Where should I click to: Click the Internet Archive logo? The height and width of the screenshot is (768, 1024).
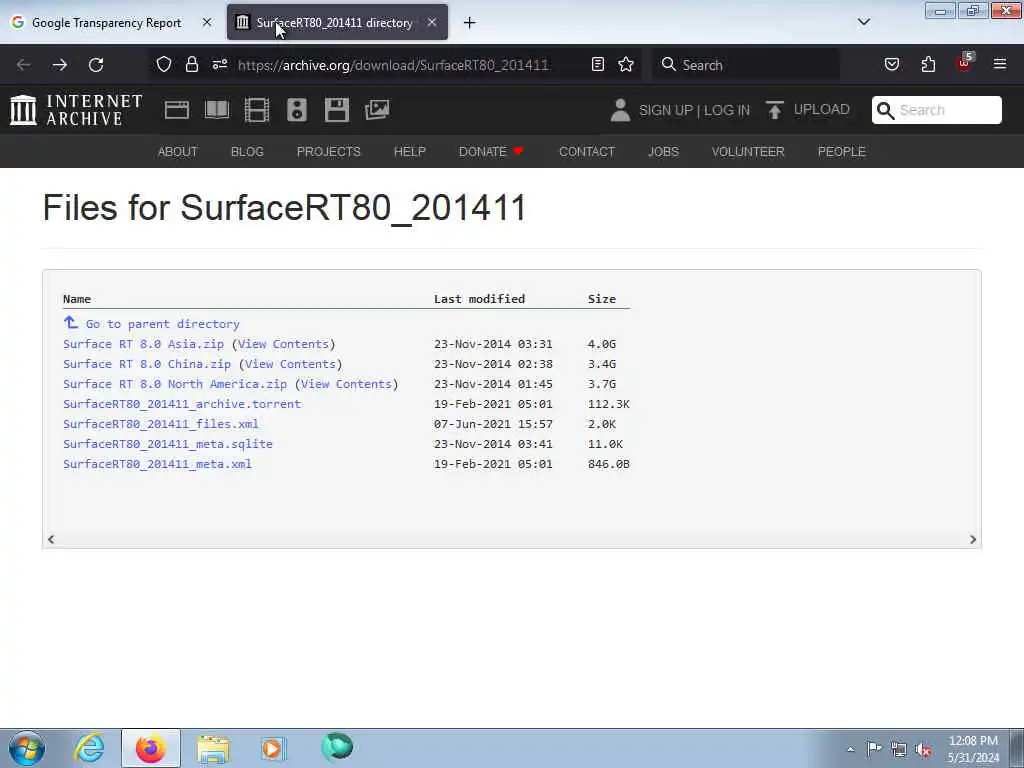[76, 110]
